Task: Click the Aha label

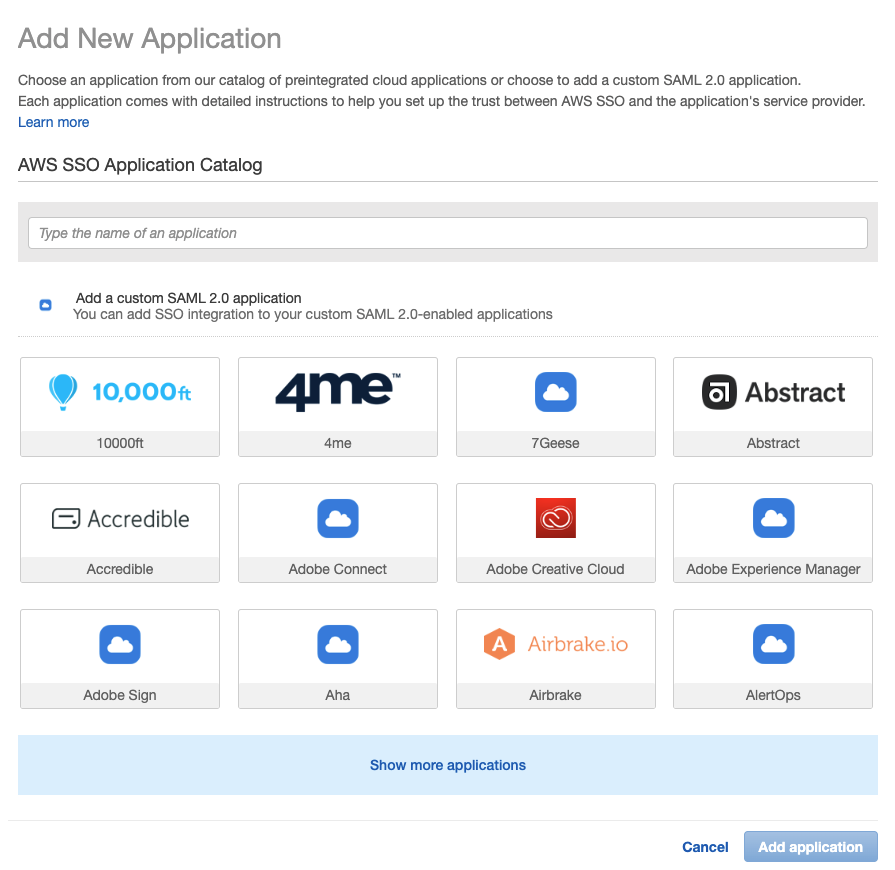Action: tap(338, 695)
